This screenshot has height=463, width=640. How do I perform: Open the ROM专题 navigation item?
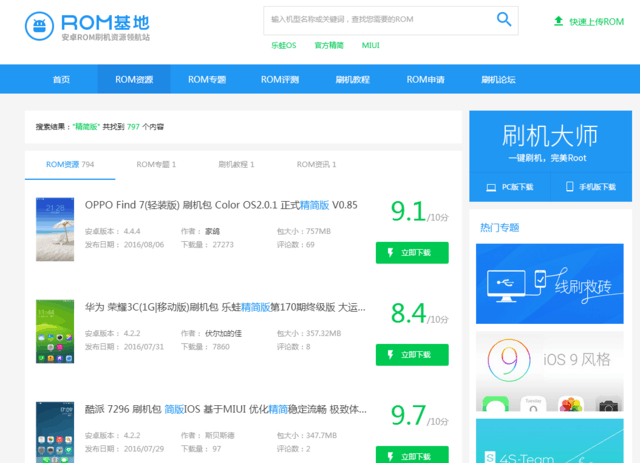point(207,79)
